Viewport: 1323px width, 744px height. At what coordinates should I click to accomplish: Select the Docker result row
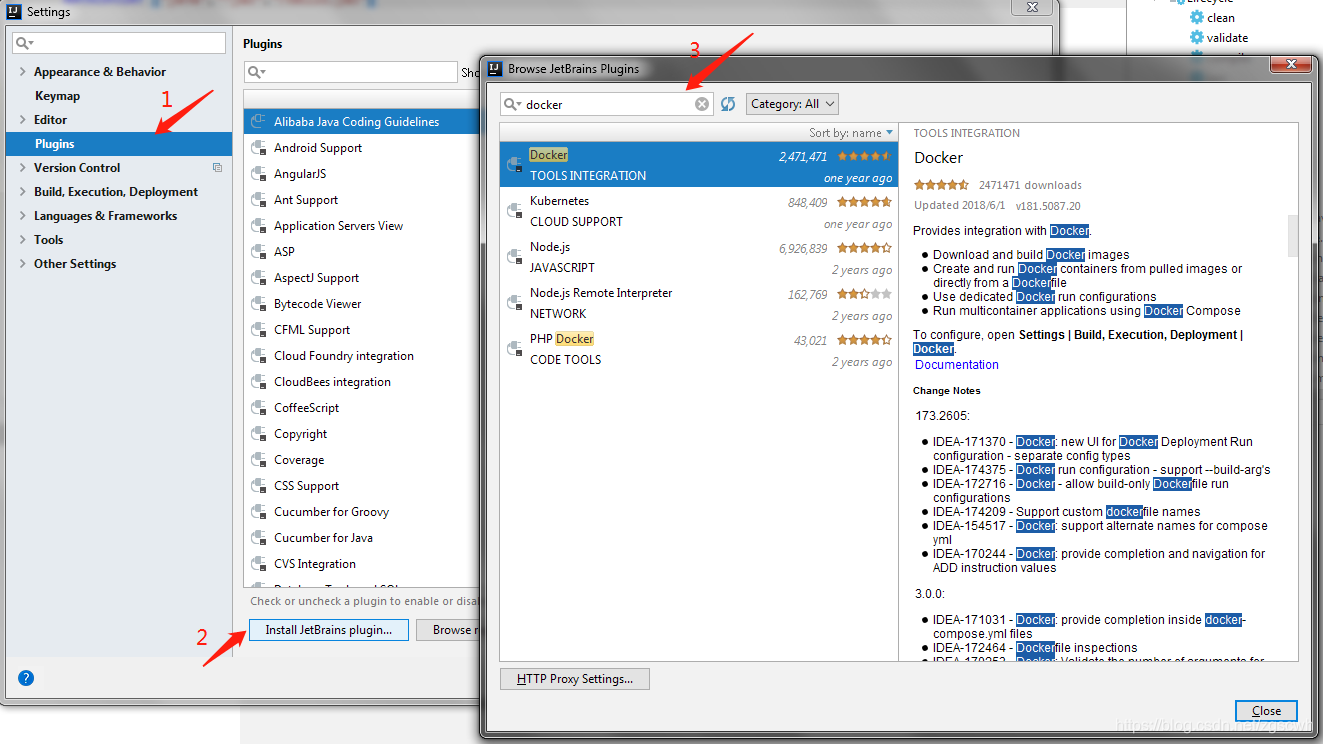coord(699,165)
